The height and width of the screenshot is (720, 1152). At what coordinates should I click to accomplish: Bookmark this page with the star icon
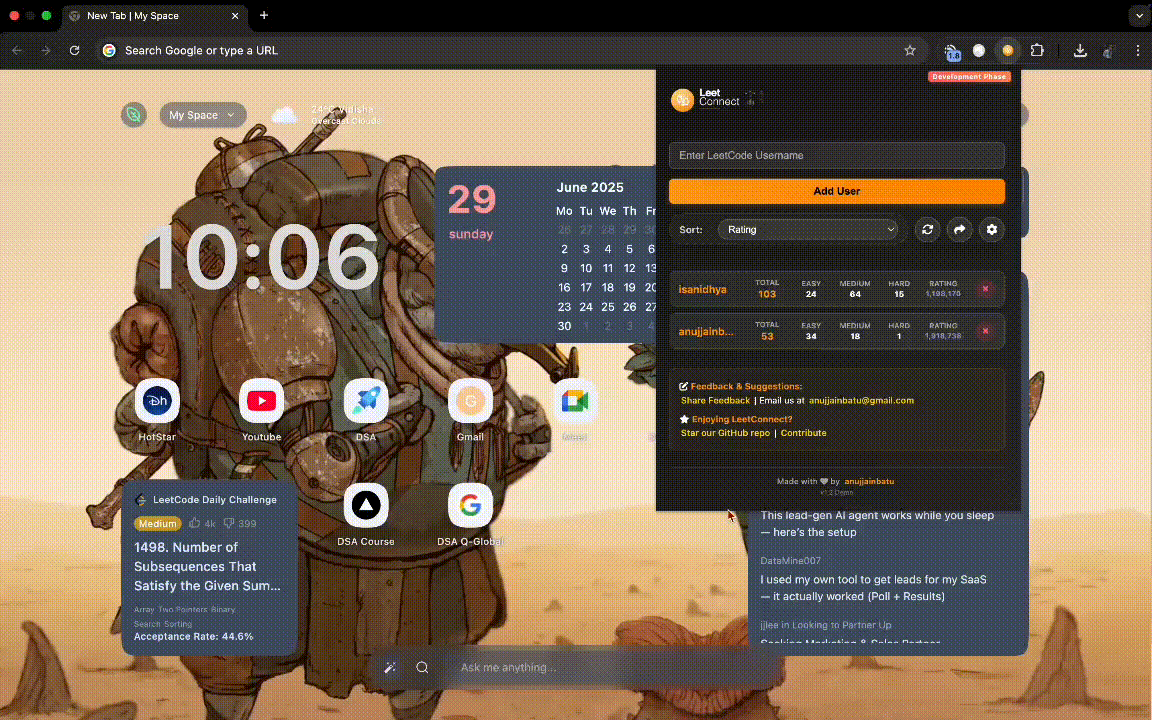pos(910,51)
